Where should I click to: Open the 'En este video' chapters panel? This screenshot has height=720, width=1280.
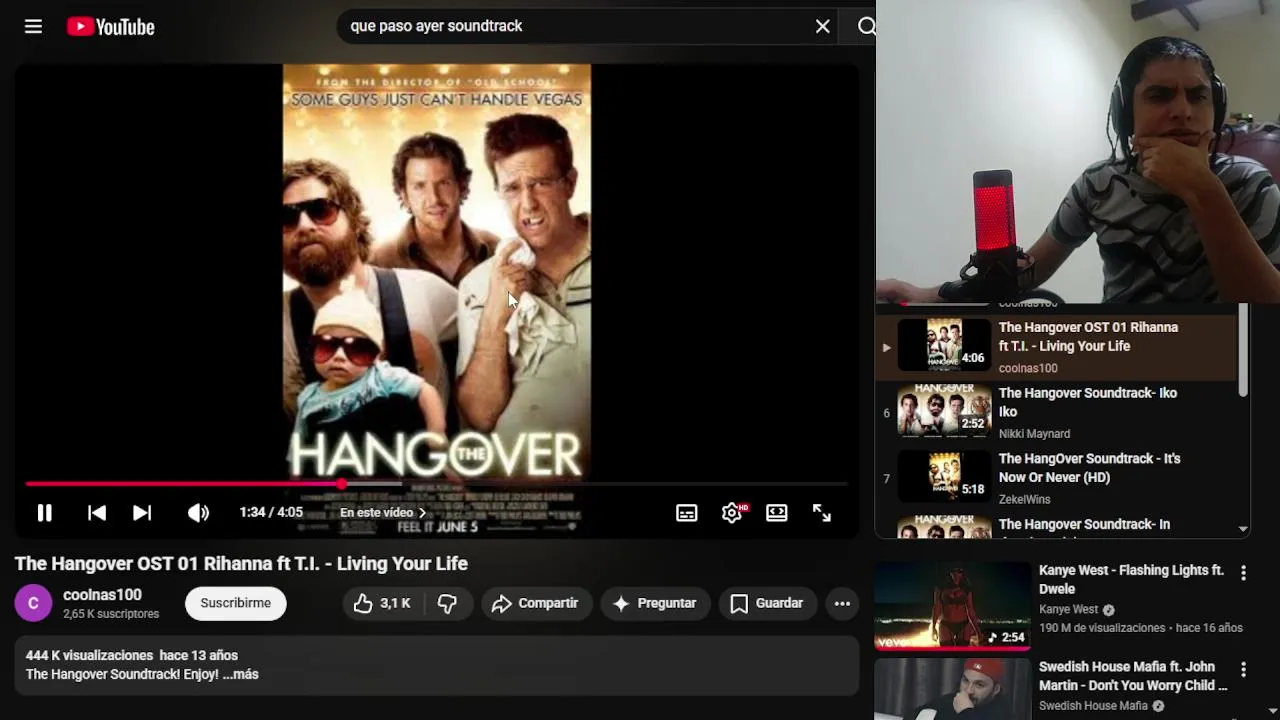pyautogui.click(x=383, y=513)
